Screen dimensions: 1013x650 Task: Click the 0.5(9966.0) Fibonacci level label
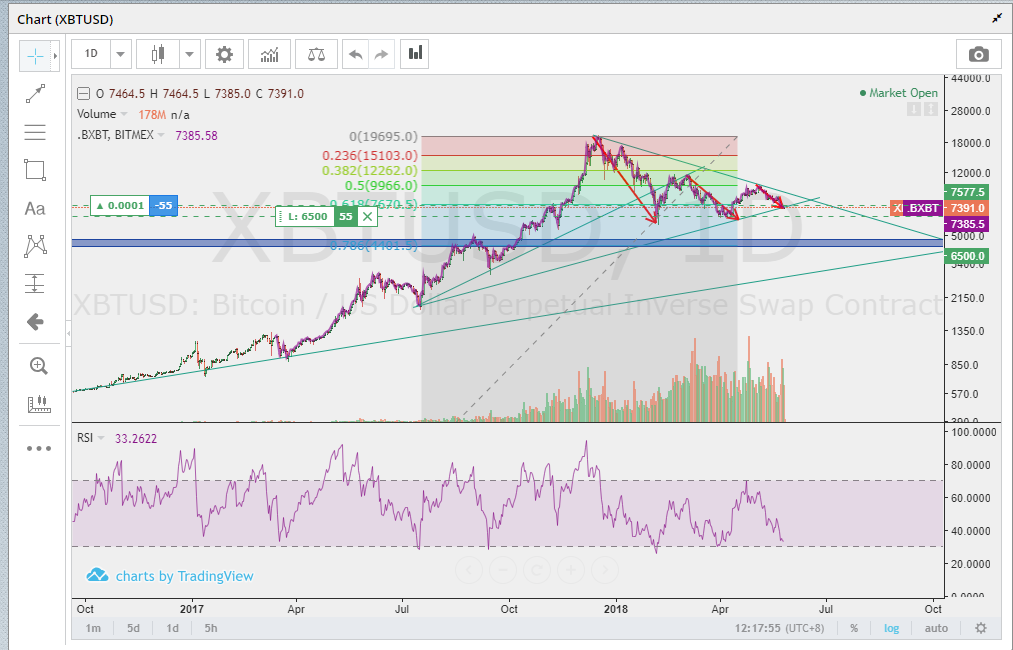coord(381,185)
